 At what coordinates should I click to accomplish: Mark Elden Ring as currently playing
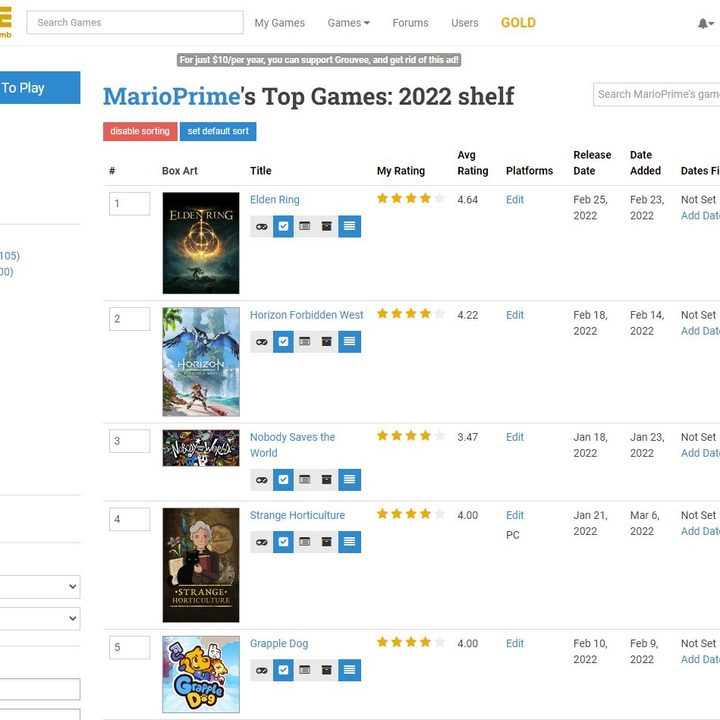261,226
